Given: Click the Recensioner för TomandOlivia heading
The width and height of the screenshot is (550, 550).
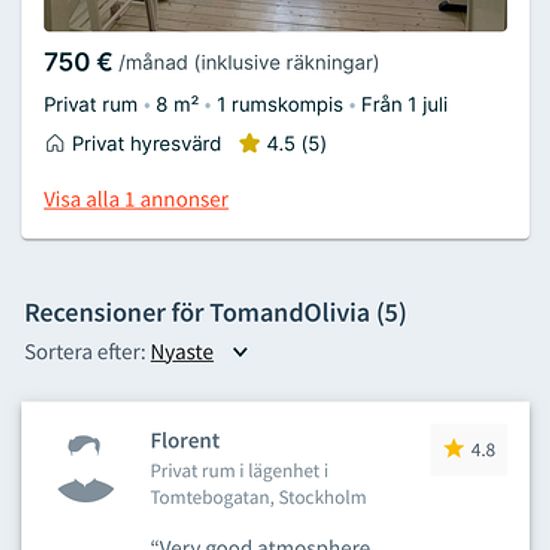Looking at the screenshot, I should point(215,313).
